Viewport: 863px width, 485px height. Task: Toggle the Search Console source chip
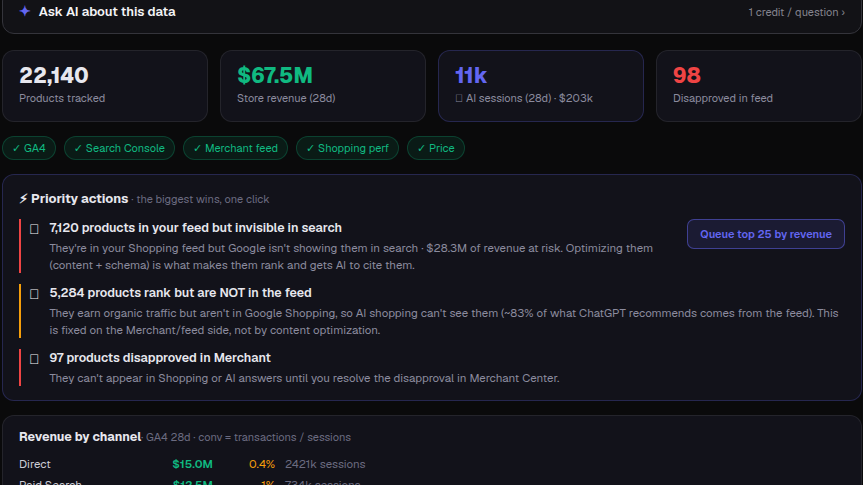click(x=119, y=148)
